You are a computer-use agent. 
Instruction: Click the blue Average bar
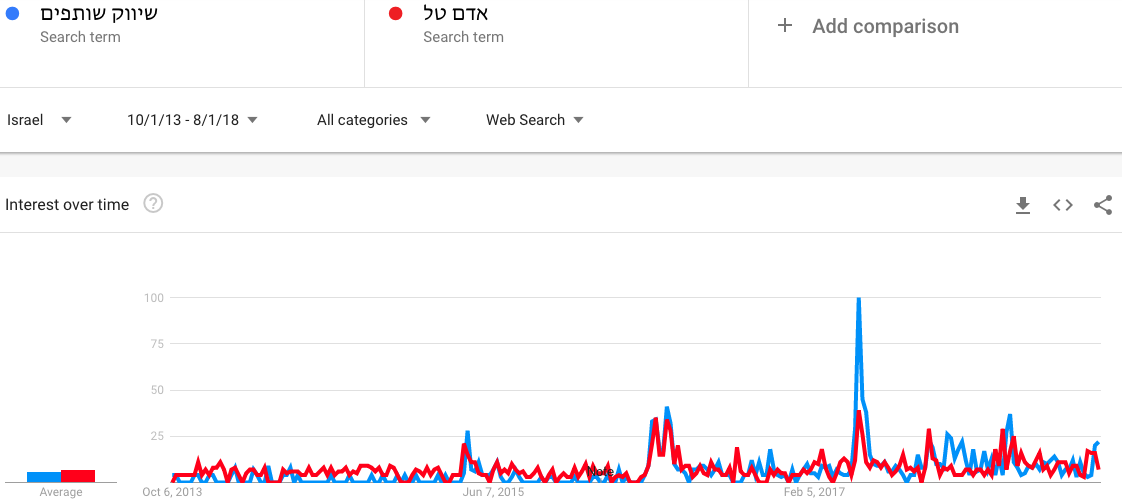pyautogui.click(x=44, y=477)
